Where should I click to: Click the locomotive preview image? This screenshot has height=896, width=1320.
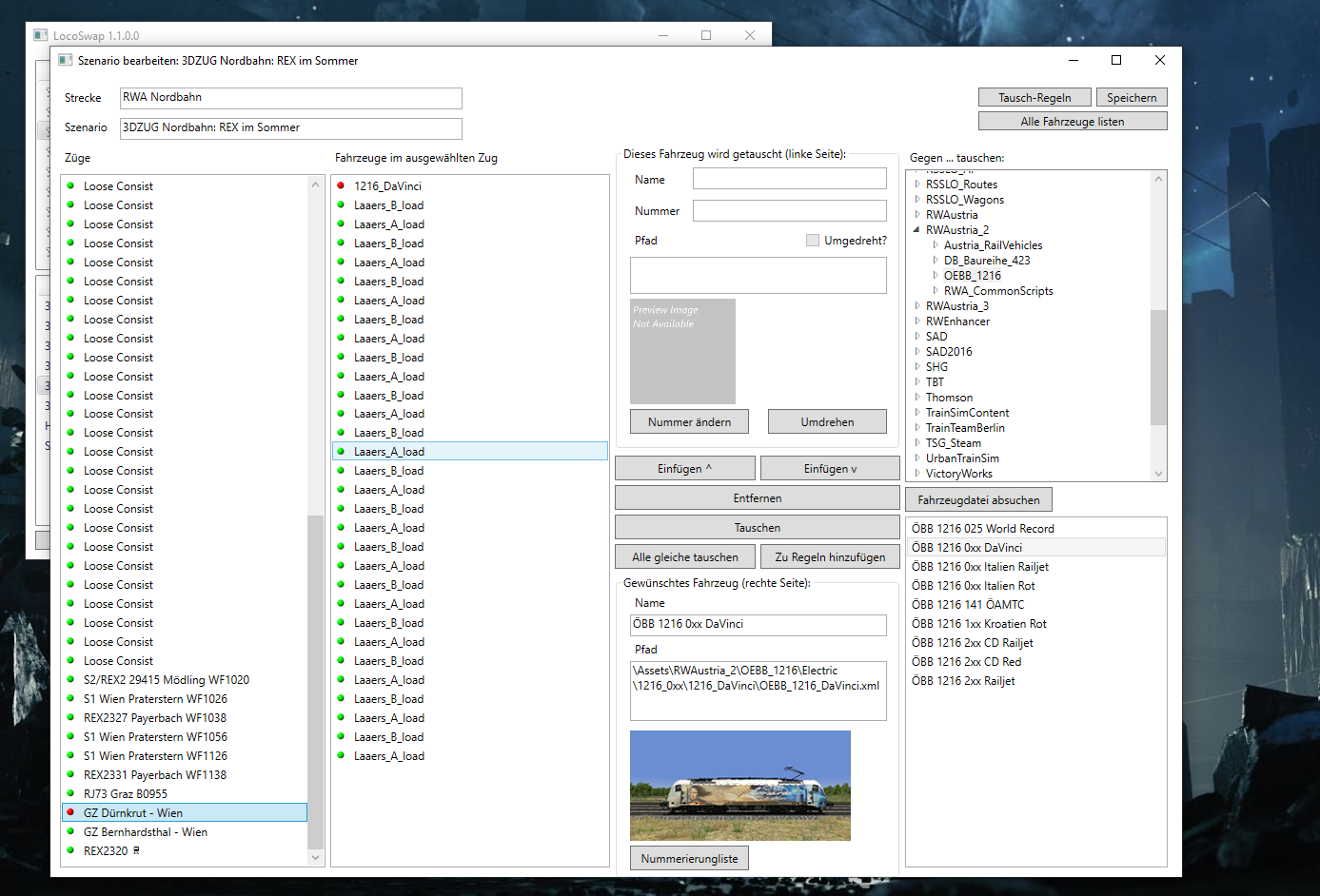(739, 785)
